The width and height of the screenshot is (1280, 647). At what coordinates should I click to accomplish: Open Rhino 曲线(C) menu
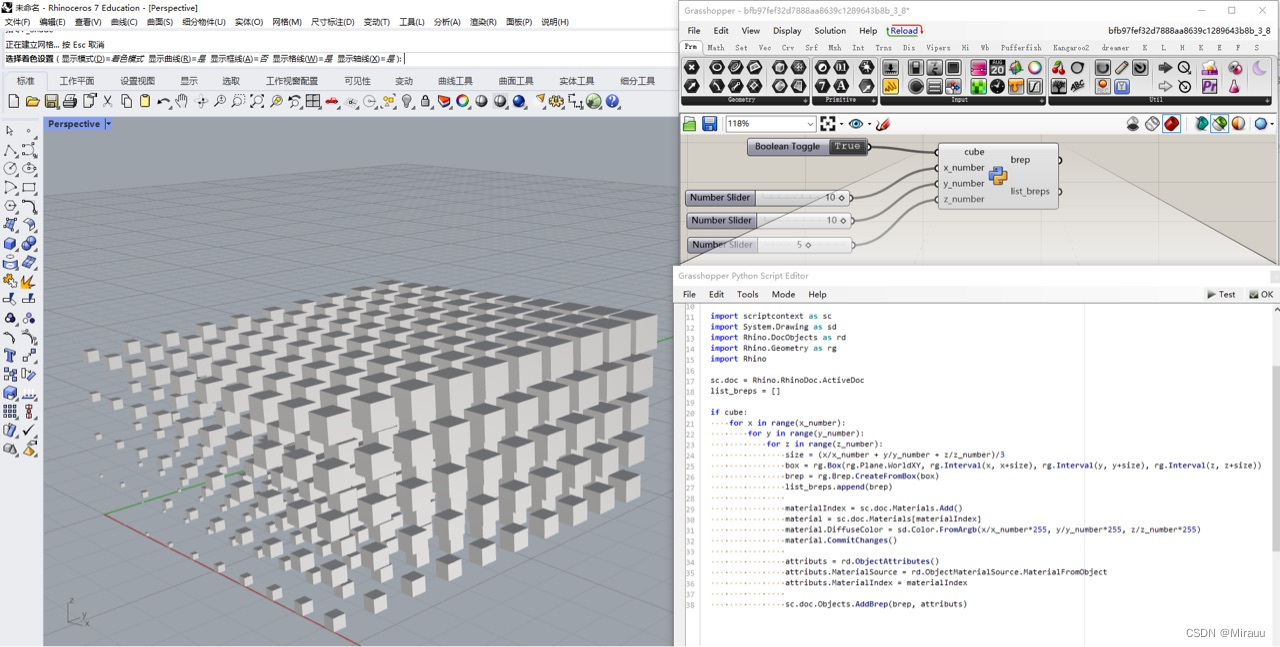(124, 22)
